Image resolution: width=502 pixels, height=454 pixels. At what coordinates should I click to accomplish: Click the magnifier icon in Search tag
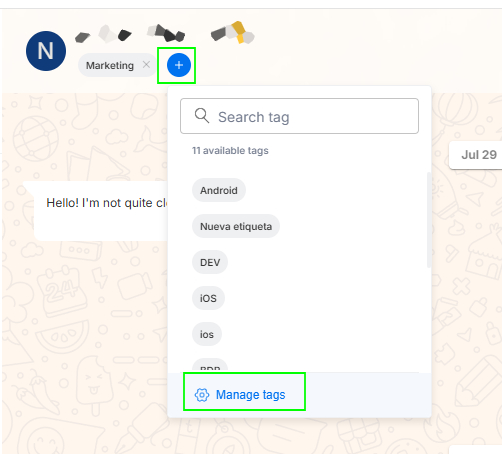coord(202,116)
